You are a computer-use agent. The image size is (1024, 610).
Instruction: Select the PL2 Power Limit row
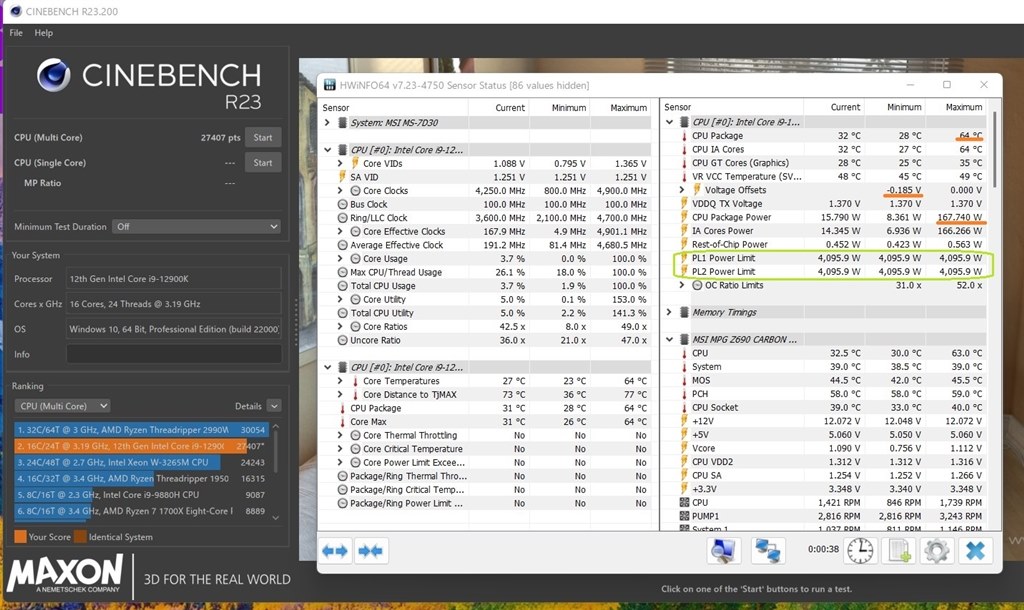[824, 272]
